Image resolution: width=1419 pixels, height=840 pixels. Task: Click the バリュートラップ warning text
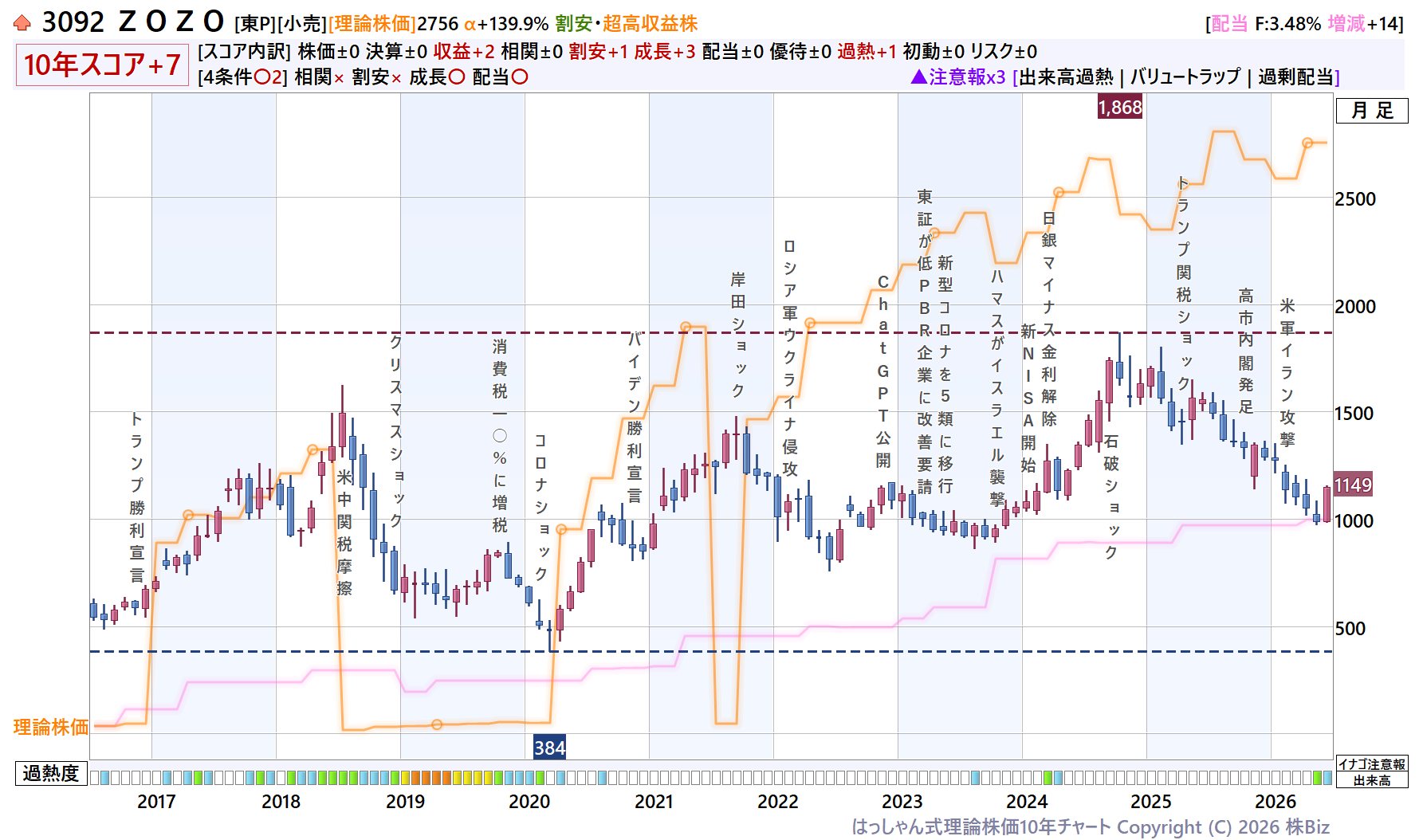click(x=1185, y=77)
